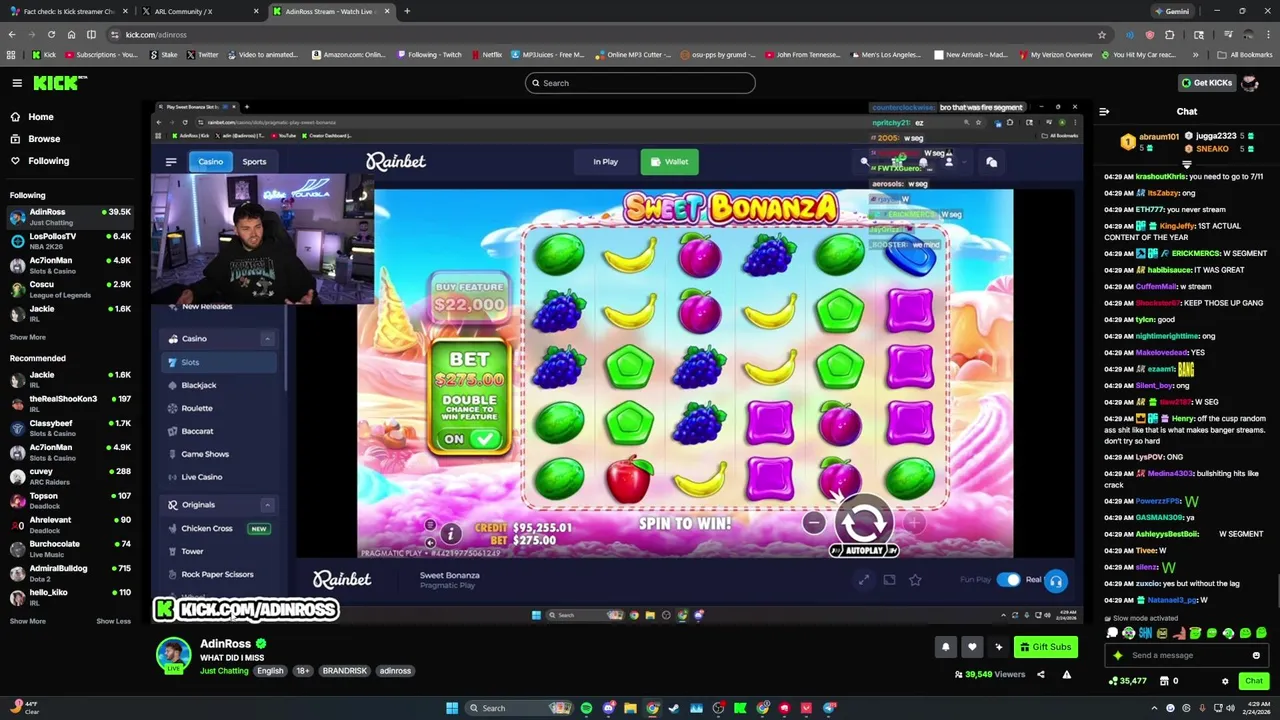Reload the Kick page
1280x720 pixels.
[x=51, y=34]
